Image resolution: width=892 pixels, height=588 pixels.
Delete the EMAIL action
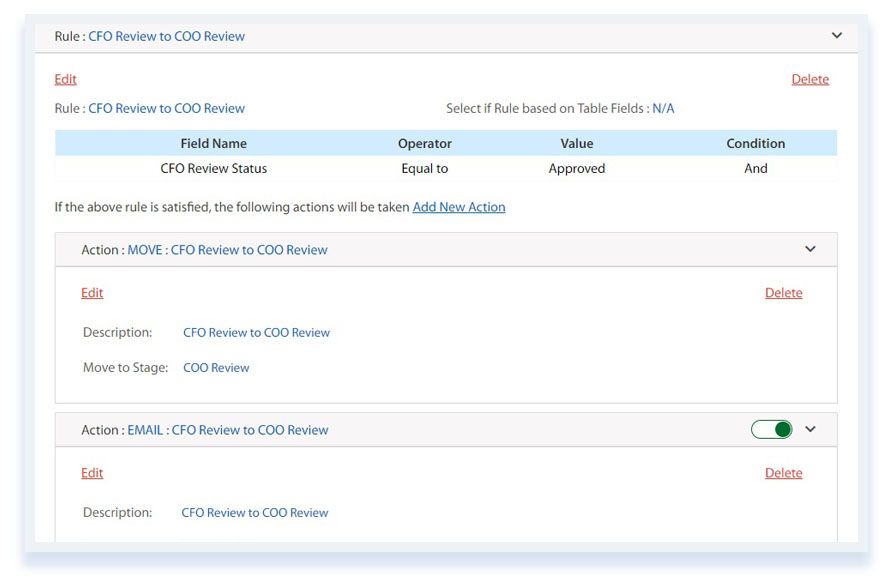coord(783,473)
